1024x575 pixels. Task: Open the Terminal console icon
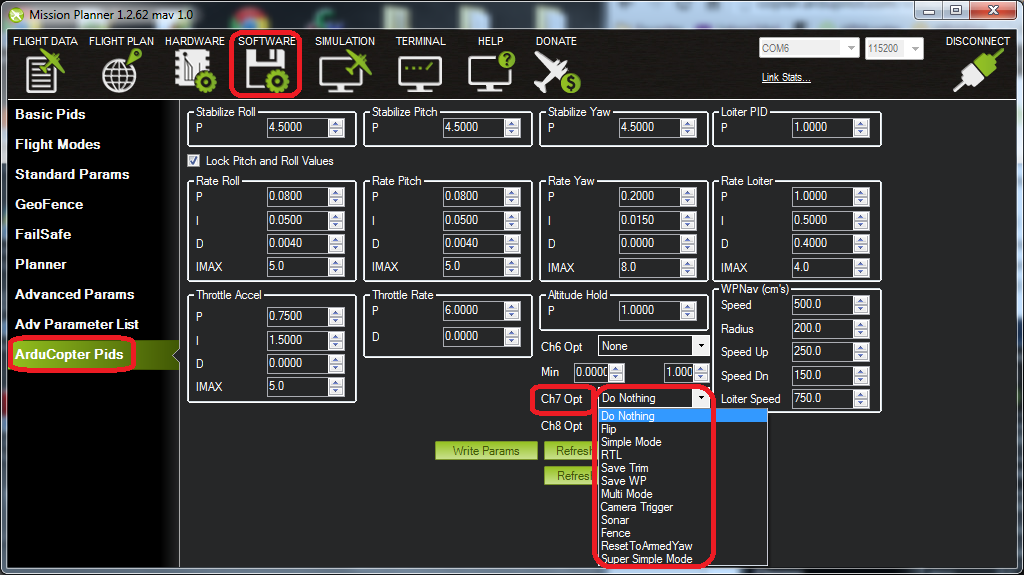420,73
